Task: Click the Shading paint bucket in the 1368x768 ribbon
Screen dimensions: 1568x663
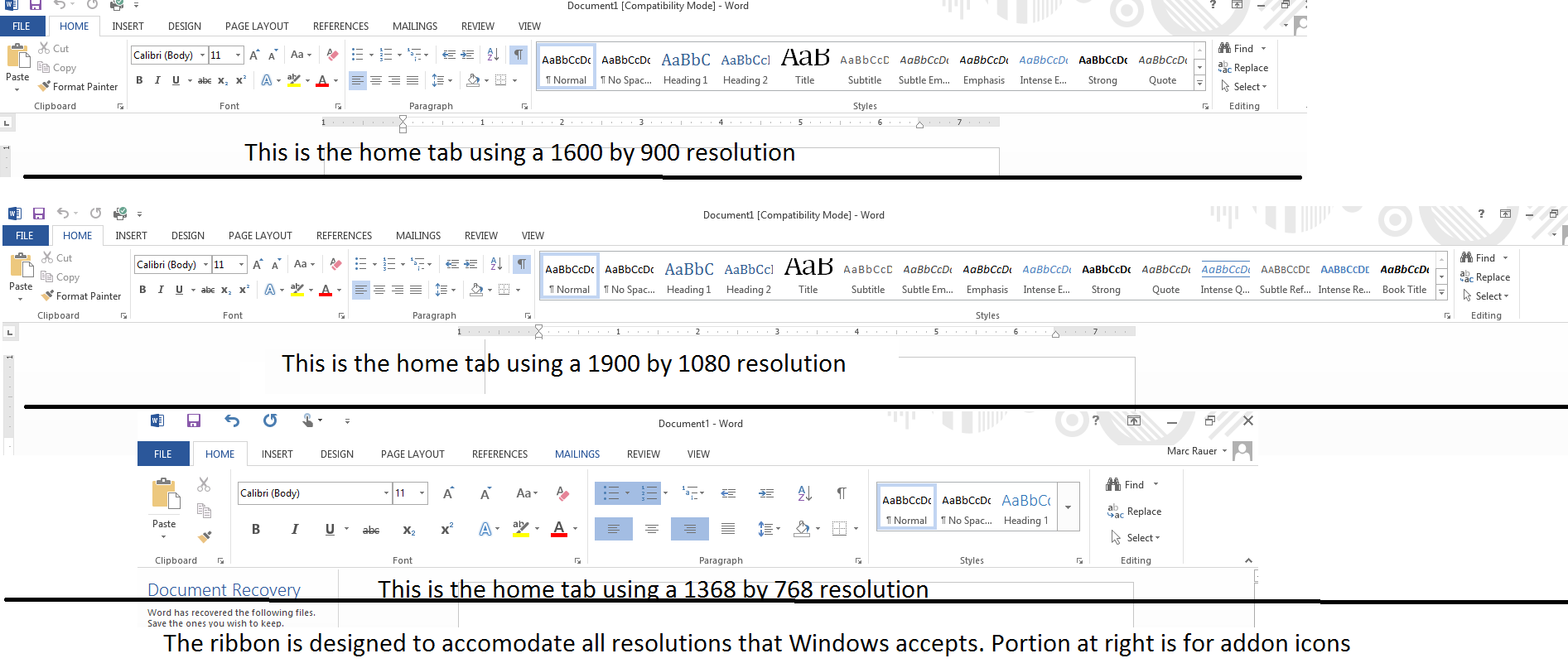Action: [x=801, y=529]
